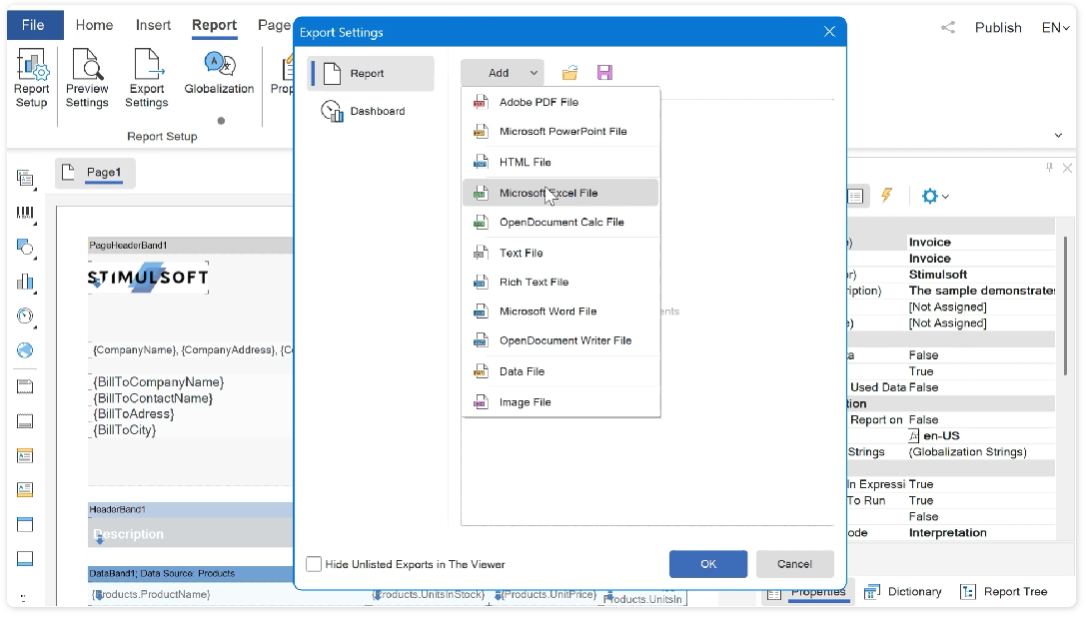Viewport: 1086px width, 621px height.
Task: Select the {BillToCompanyName} text component
Action: click(159, 382)
